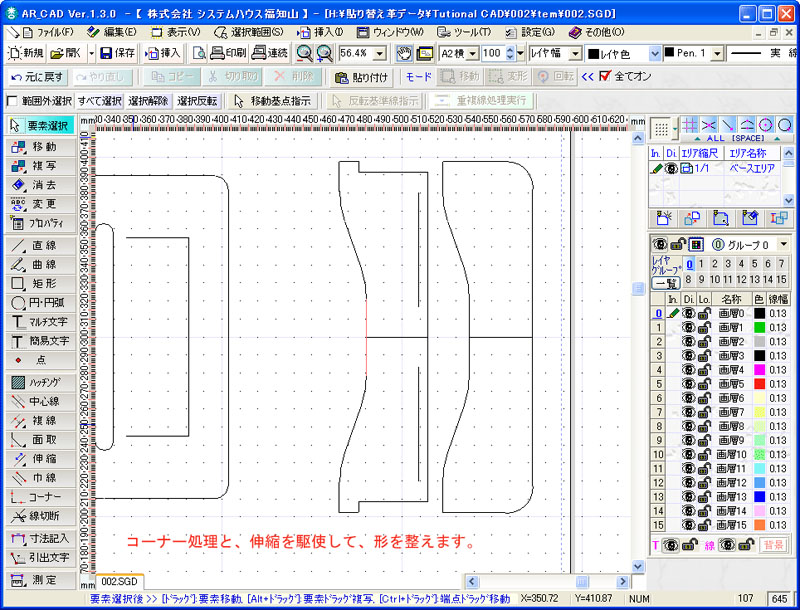Click the magenta color swatch of 画層4
The height and width of the screenshot is (610, 800).
coord(760,370)
